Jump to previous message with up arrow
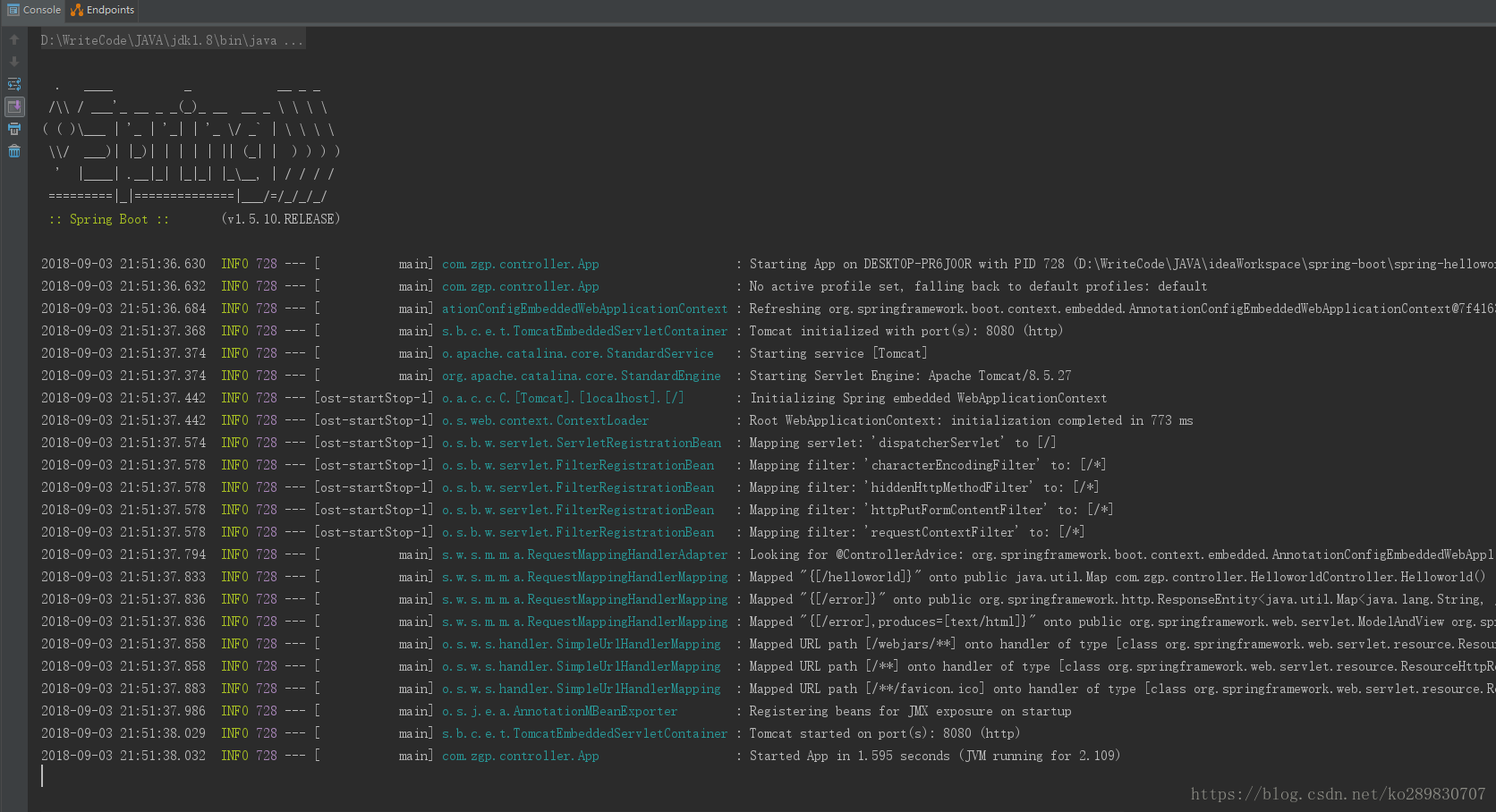The width and height of the screenshot is (1496, 812). pyautogui.click(x=13, y=40)
